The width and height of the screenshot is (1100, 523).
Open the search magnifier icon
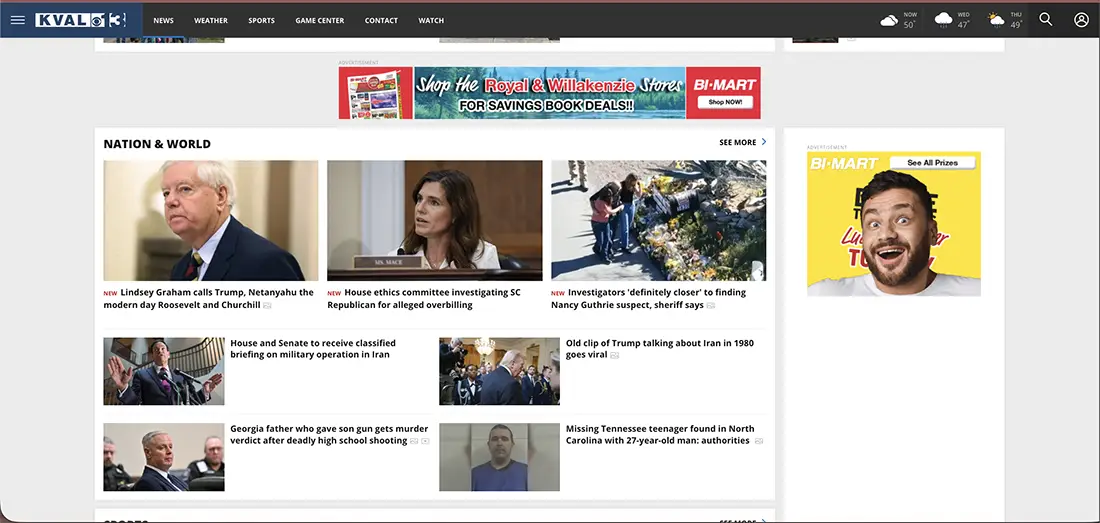pos(1045,20)
